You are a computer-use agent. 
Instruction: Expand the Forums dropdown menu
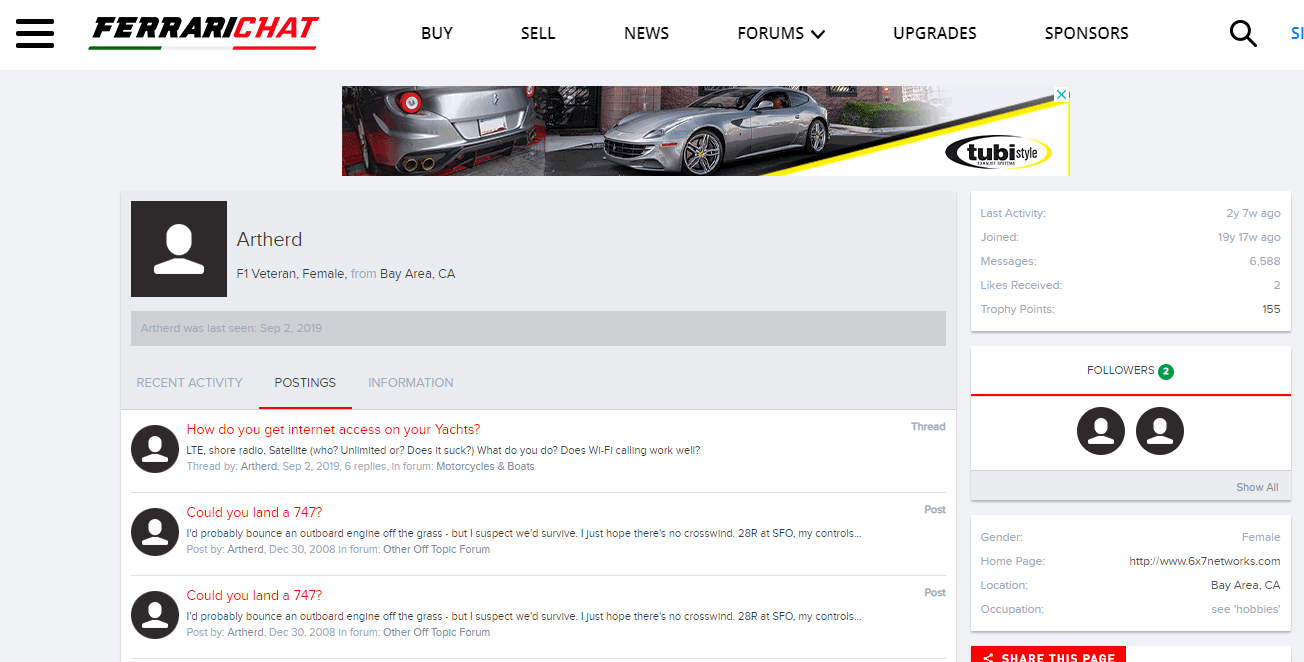pos(781,33)
